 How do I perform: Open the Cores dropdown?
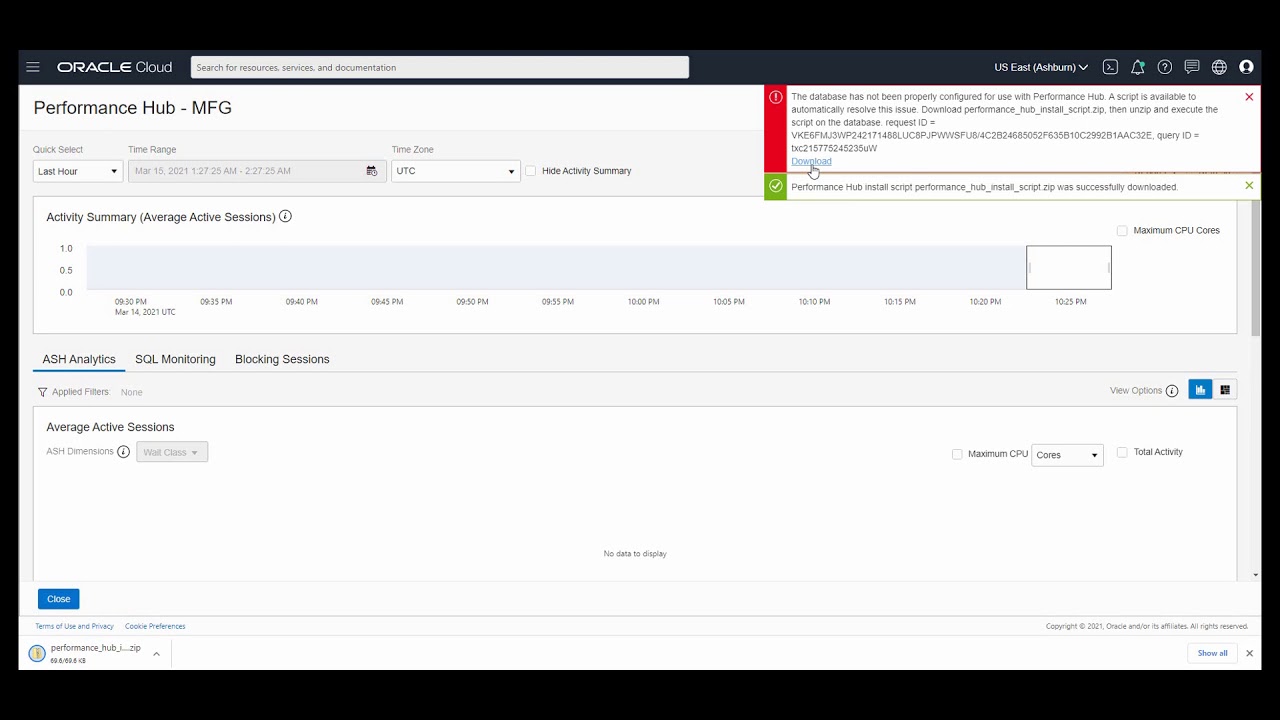(x=1067, y=455)
